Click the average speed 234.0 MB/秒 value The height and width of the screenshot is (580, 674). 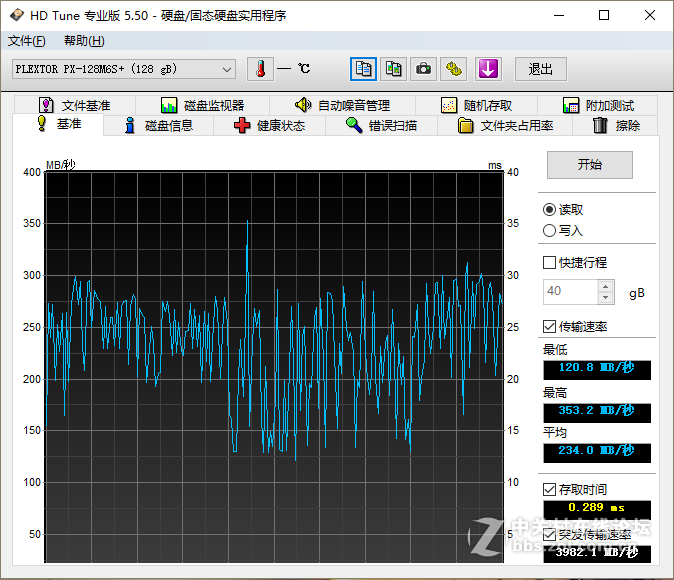point(597,453)
